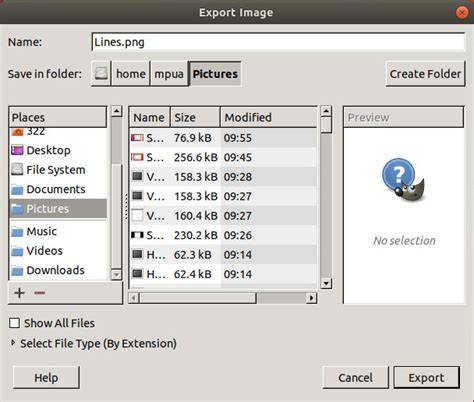474x402 pixels.
Task: Open Music in Places list
Action: point(58,231)
